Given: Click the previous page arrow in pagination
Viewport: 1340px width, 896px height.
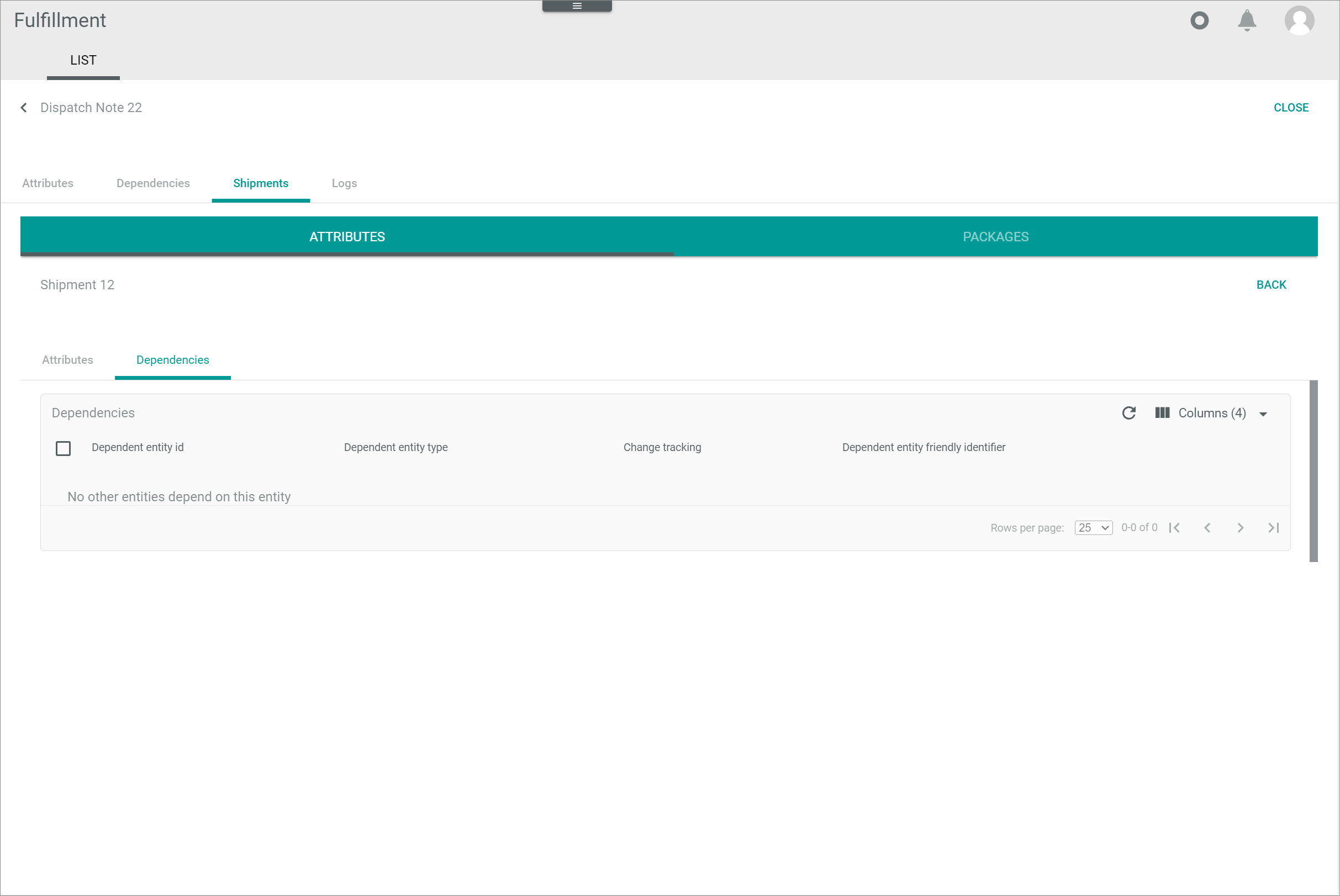Looking at the screenshot, I should tap(1207, 527).
